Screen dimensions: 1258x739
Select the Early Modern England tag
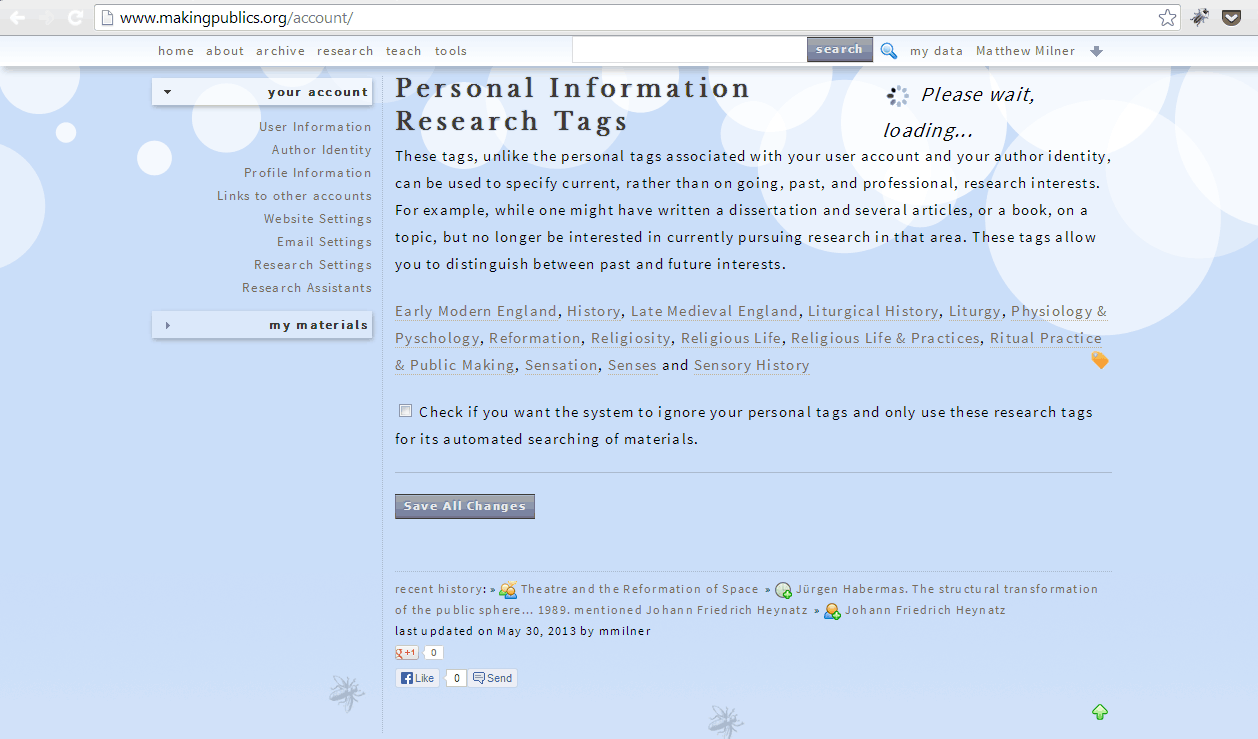click(x=476, y=311)
